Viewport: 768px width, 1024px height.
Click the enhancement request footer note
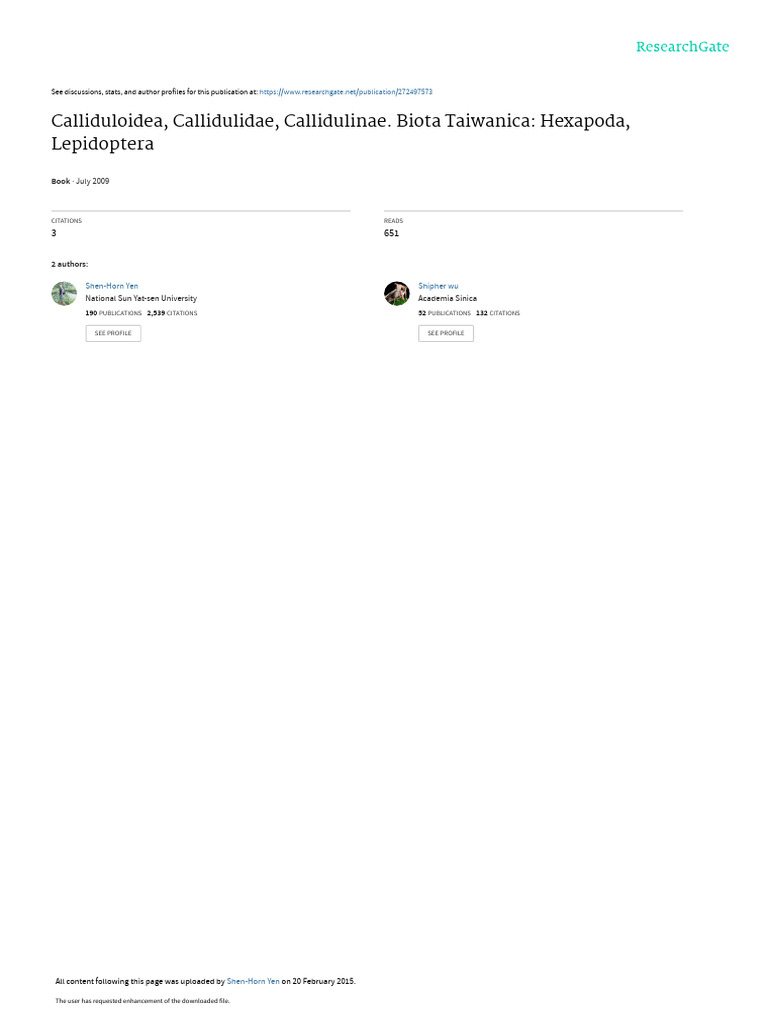142,1000
